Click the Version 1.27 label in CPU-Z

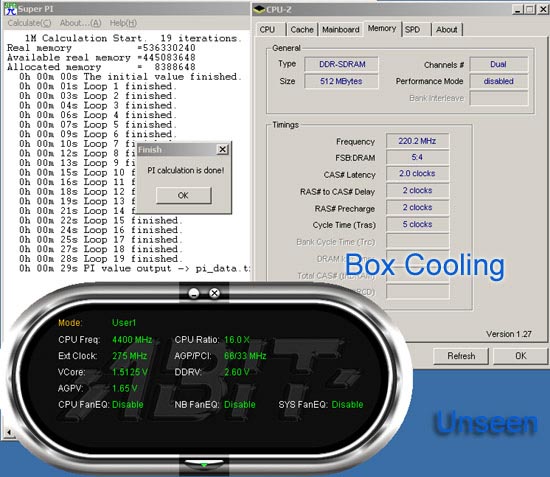tap(509, 334)
